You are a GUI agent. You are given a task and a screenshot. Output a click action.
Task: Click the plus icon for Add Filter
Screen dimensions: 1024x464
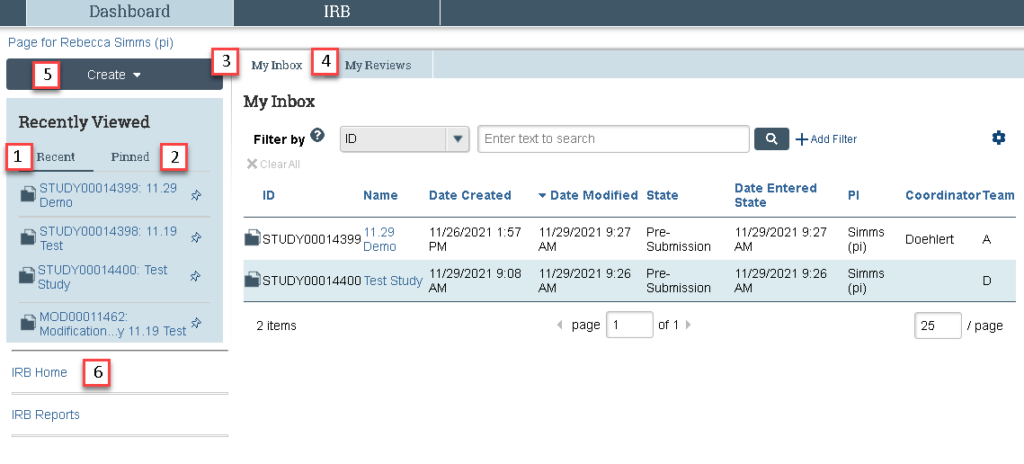click(x=801, y=139)
